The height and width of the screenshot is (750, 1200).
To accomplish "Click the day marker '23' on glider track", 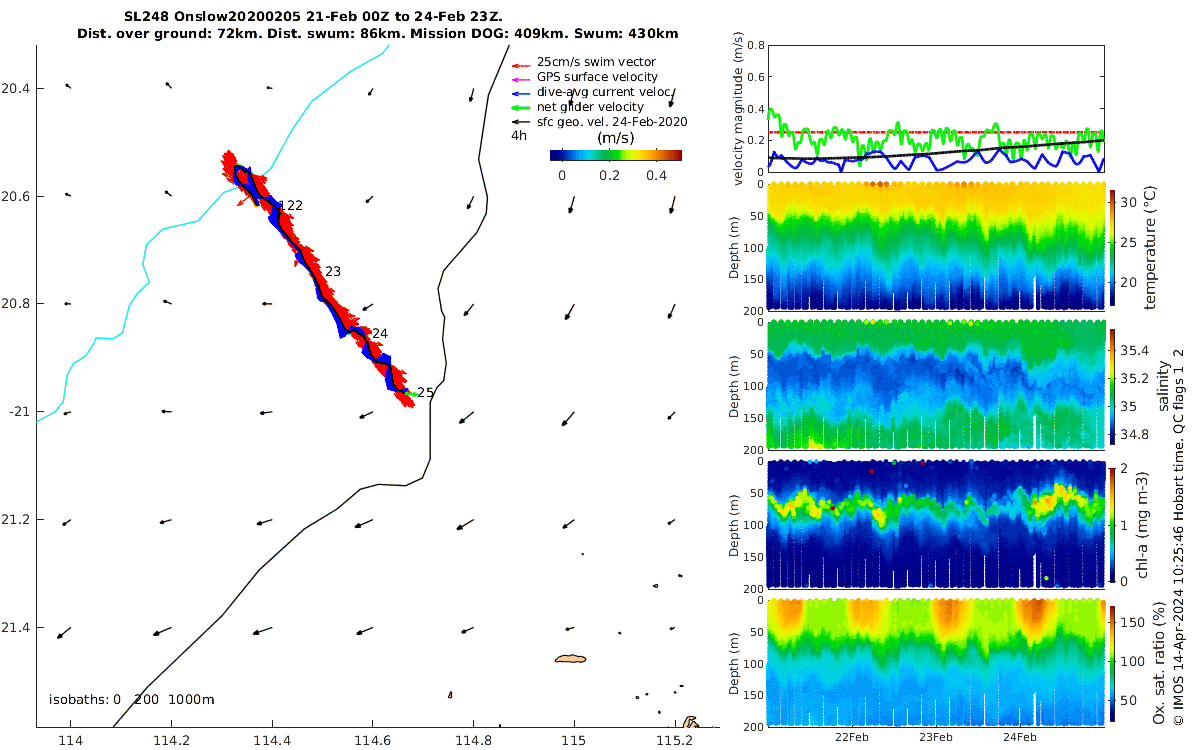I will 333,272.
